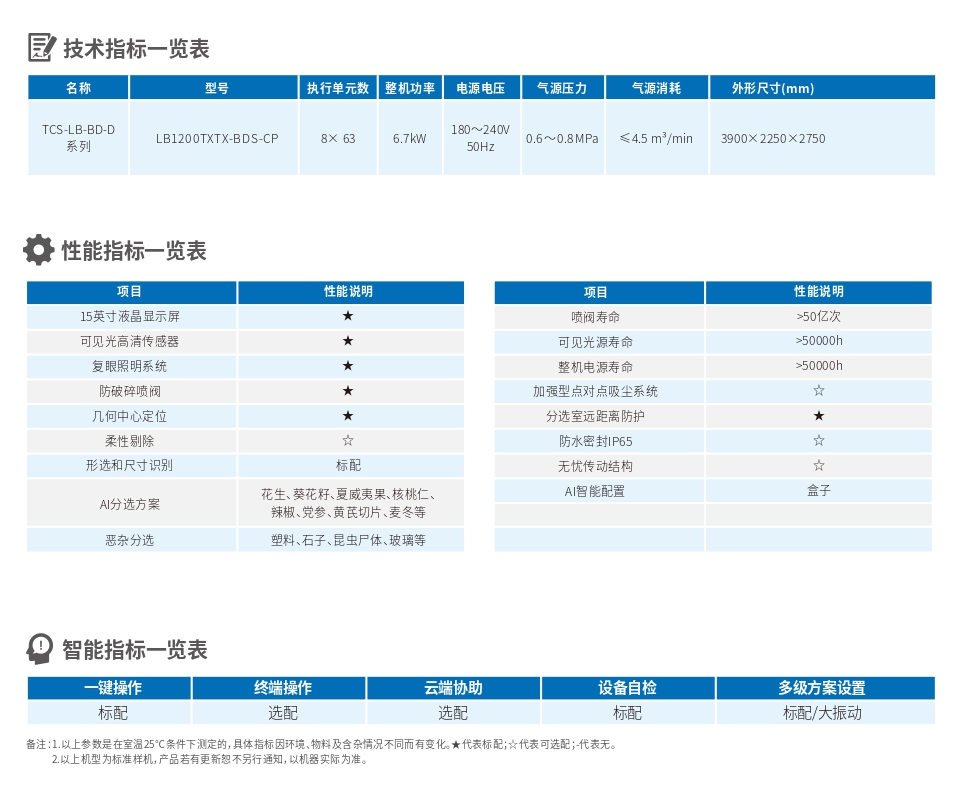Screen dimensions: 956x794
Task: Toggle the ★ for 复眼照明系统
Action: click(348, 366)
